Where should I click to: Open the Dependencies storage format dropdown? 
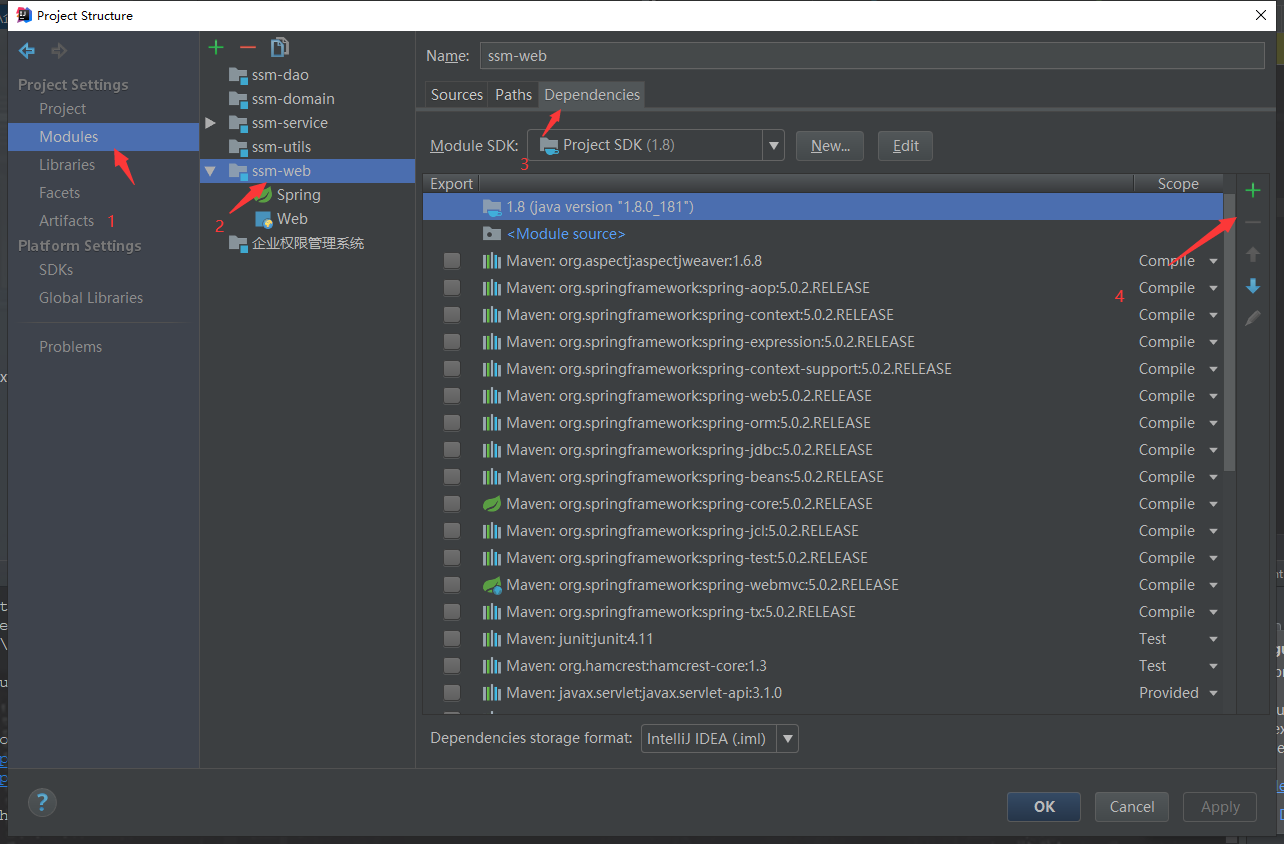(787, 738)
